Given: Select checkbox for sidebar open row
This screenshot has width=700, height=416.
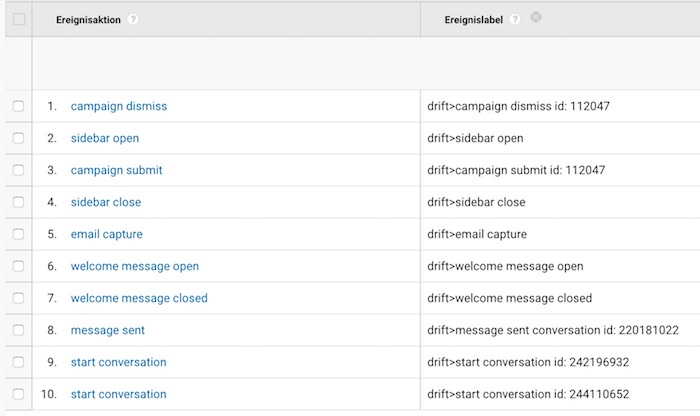Looking at the screenshot, I should pos(19,138).
